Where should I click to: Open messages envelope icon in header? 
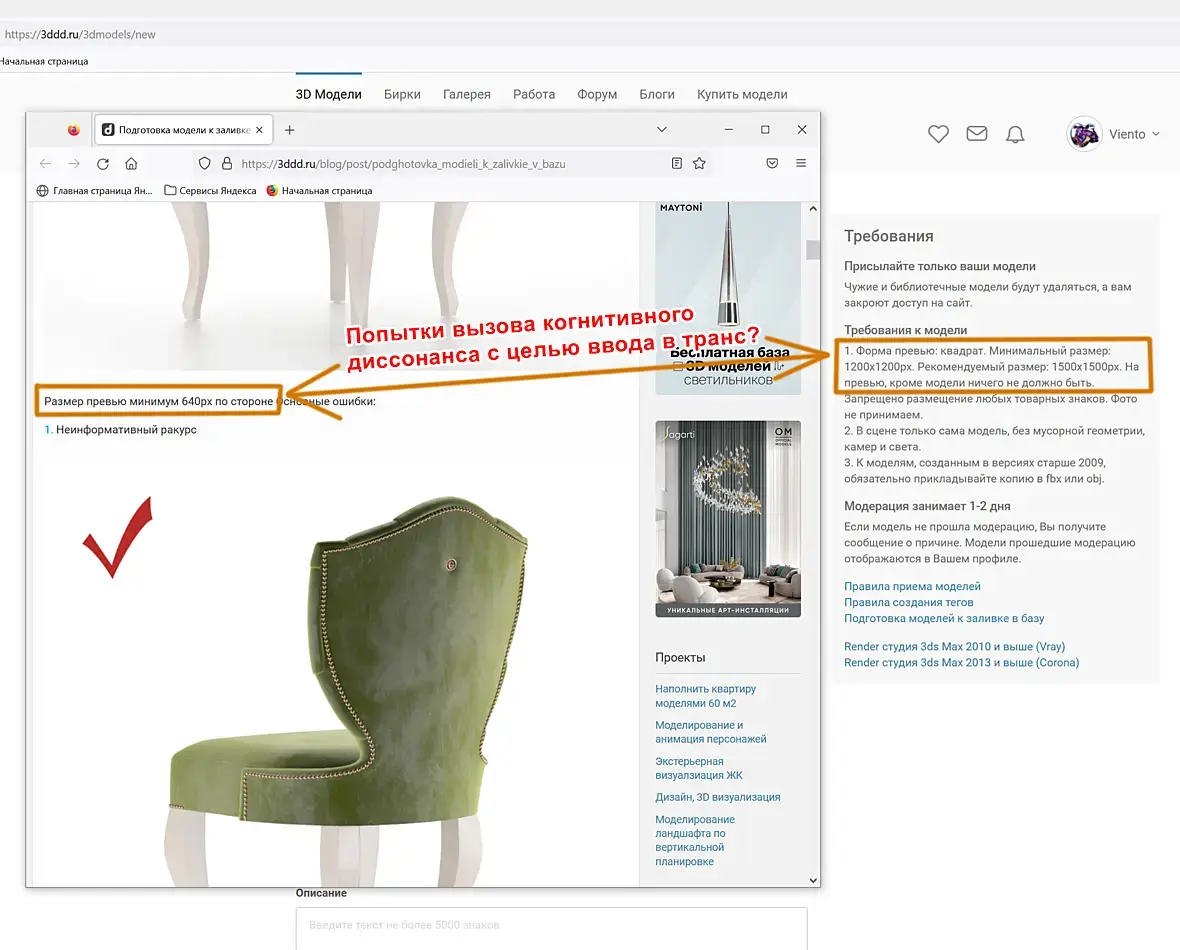(x=977, y=134)
